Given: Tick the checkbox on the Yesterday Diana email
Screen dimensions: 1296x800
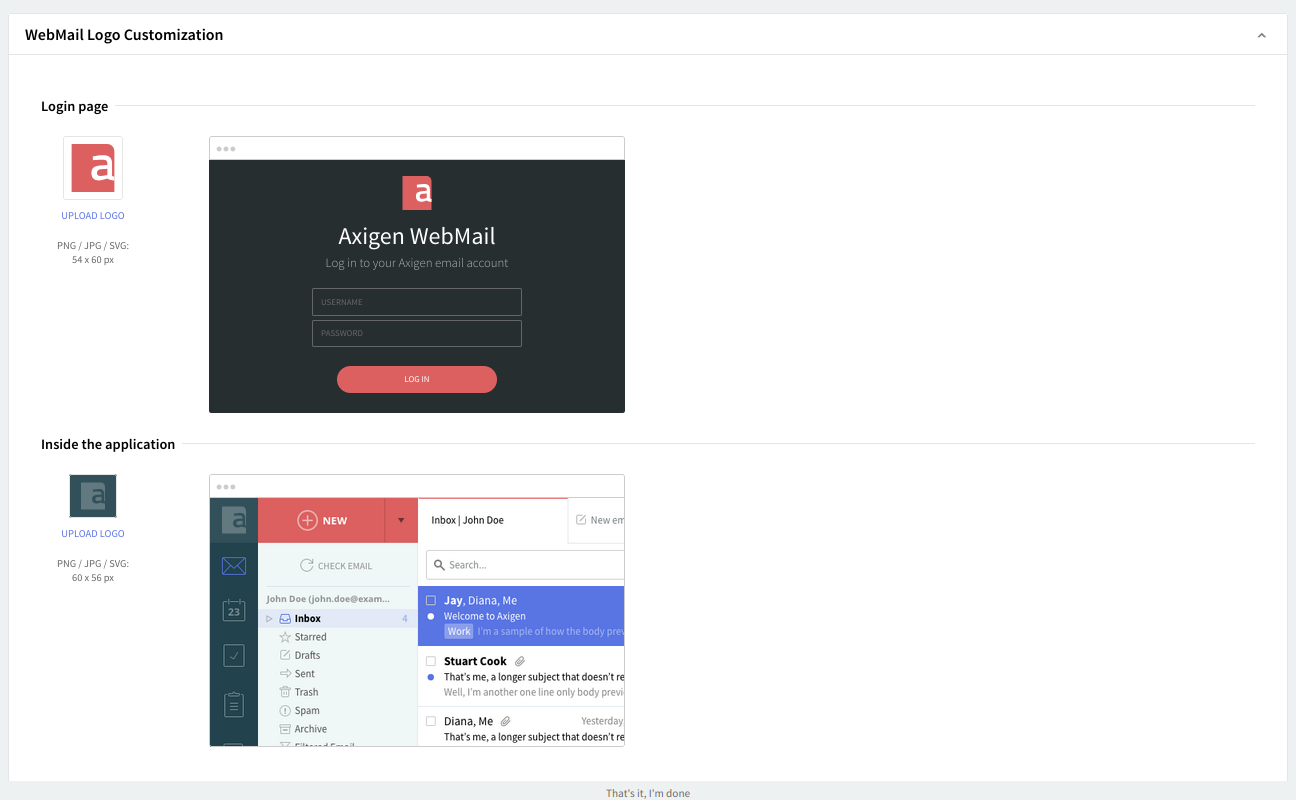Looking at the screenshot, I should click(x=431, y=721).
